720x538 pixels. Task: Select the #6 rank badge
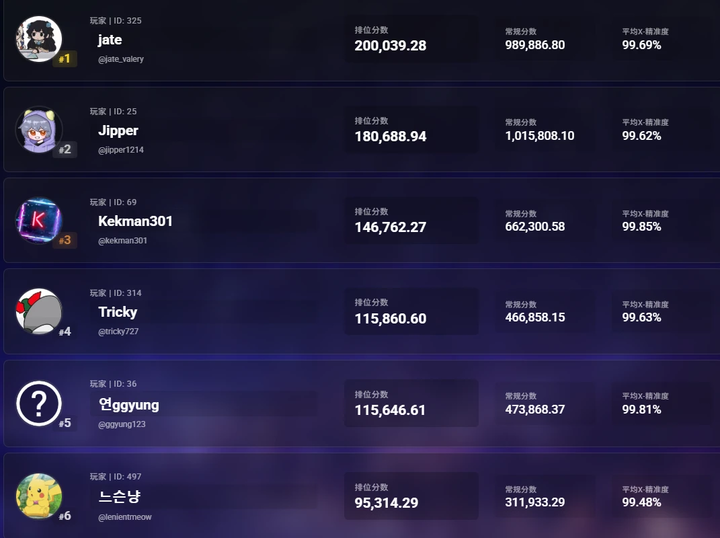[x=65, y=516]
